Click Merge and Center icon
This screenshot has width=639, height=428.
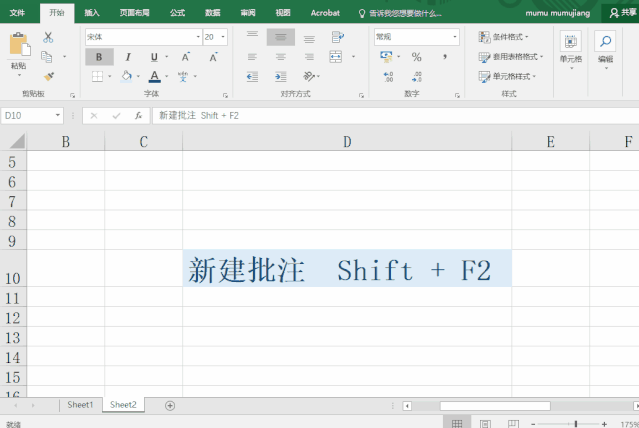pyautogui.click(x=336, y=57)
